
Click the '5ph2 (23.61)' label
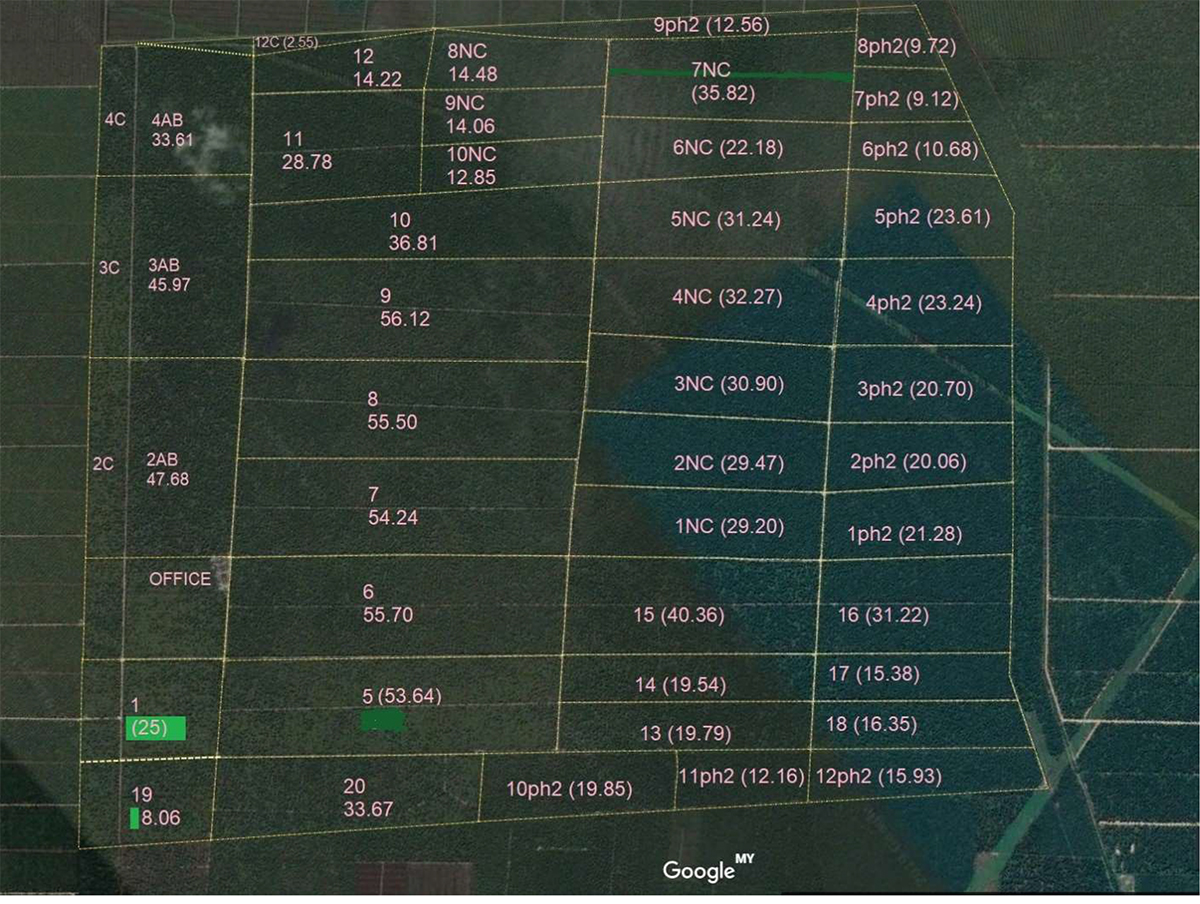932,217
